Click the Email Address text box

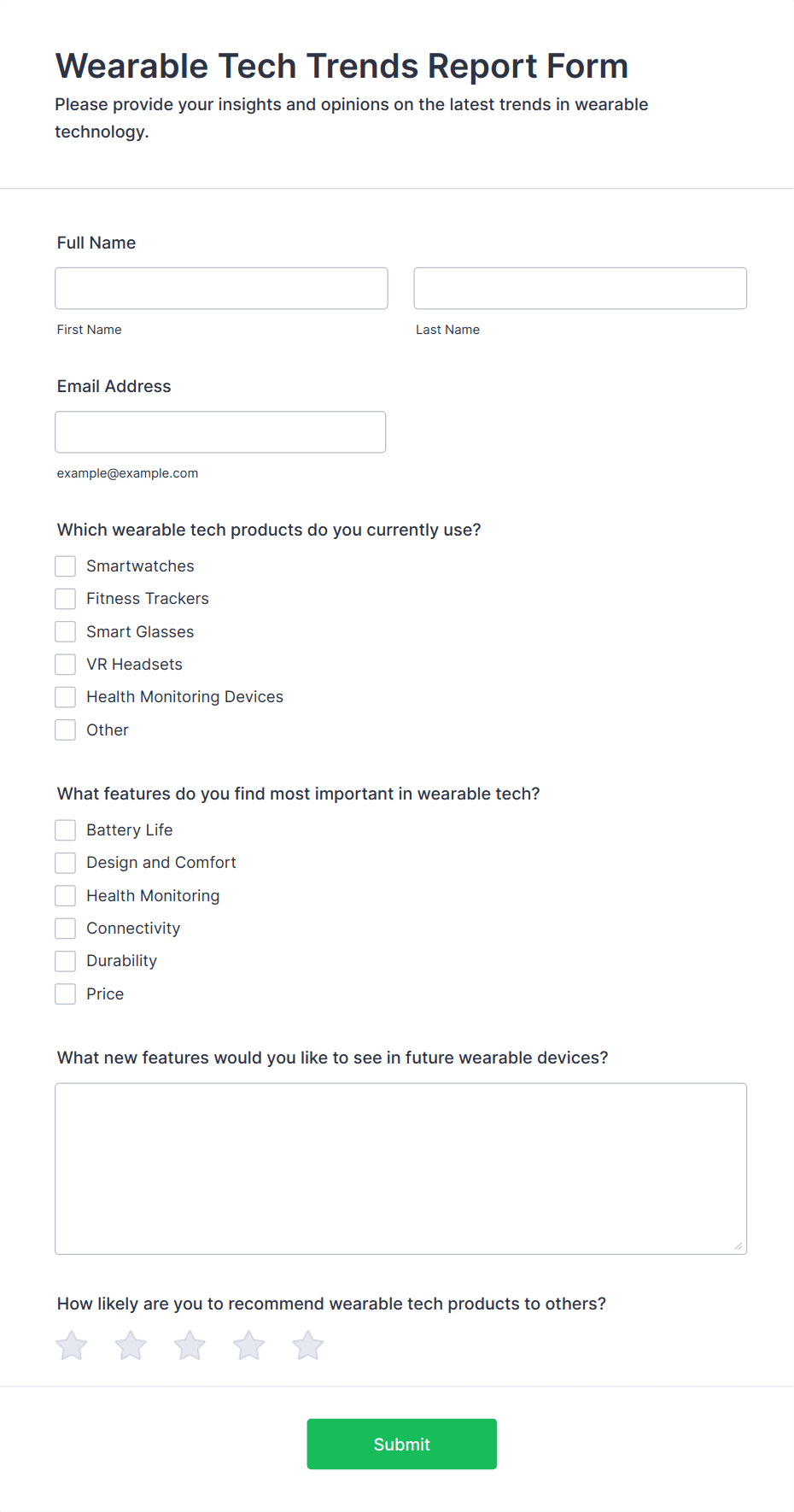(220, 432)
